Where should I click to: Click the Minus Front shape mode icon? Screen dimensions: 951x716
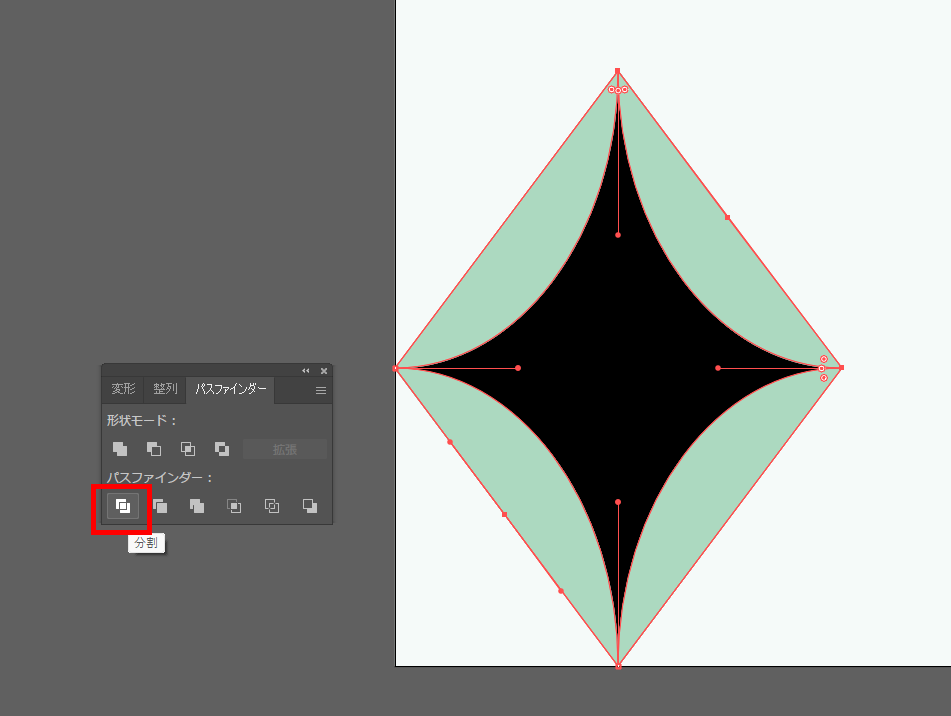[x=154, y=449]
